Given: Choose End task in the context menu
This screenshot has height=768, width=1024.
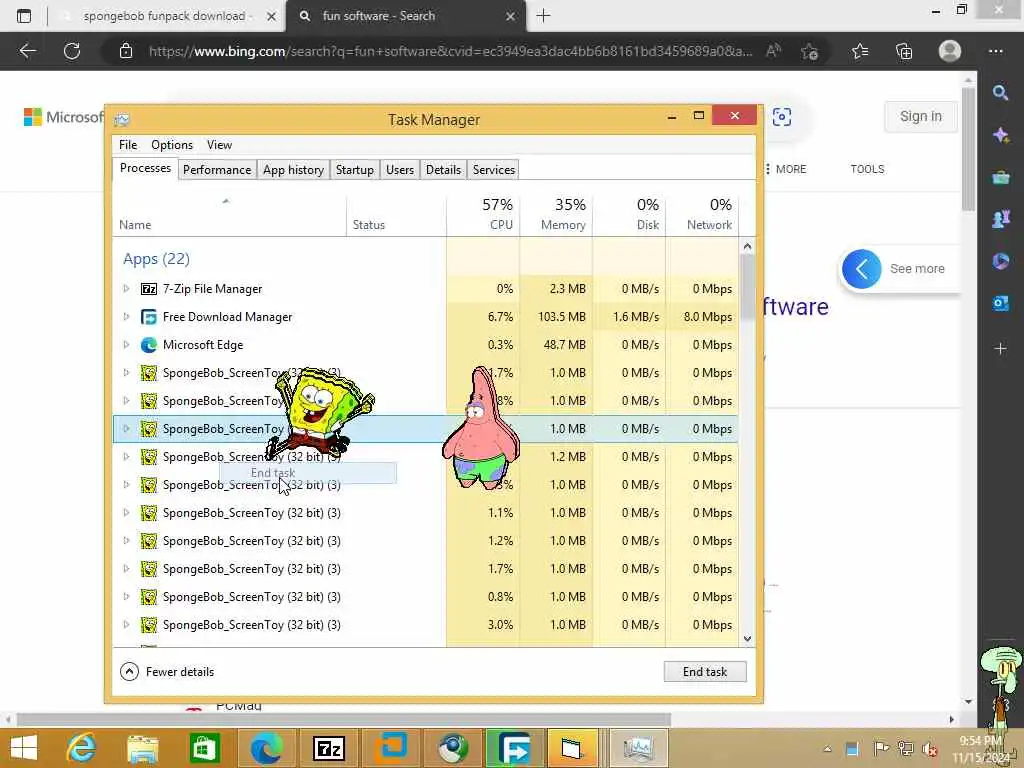Looking at the screenshot, I should [308, 473].
